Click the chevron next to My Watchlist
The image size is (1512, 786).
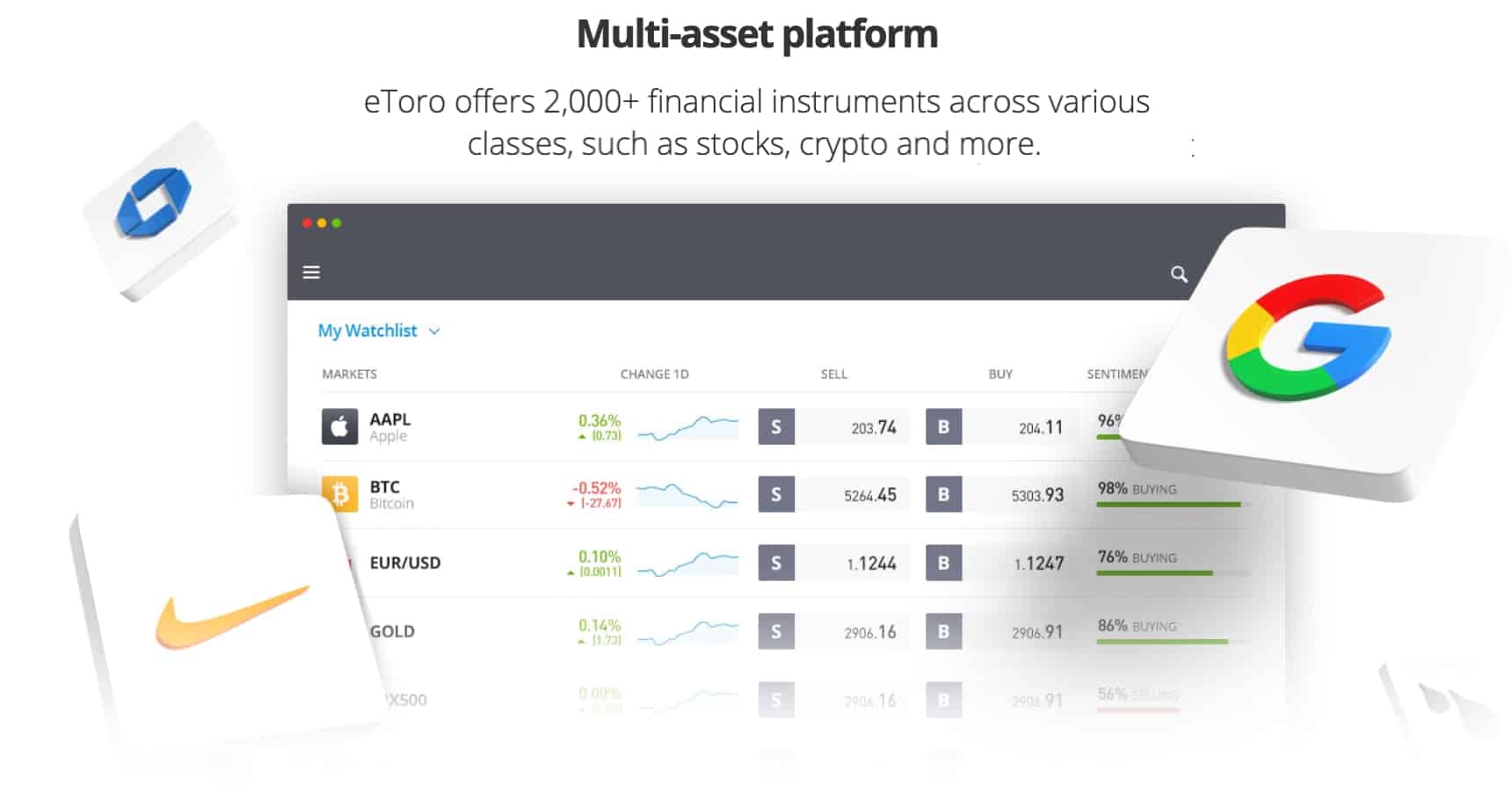coord(434,331)
